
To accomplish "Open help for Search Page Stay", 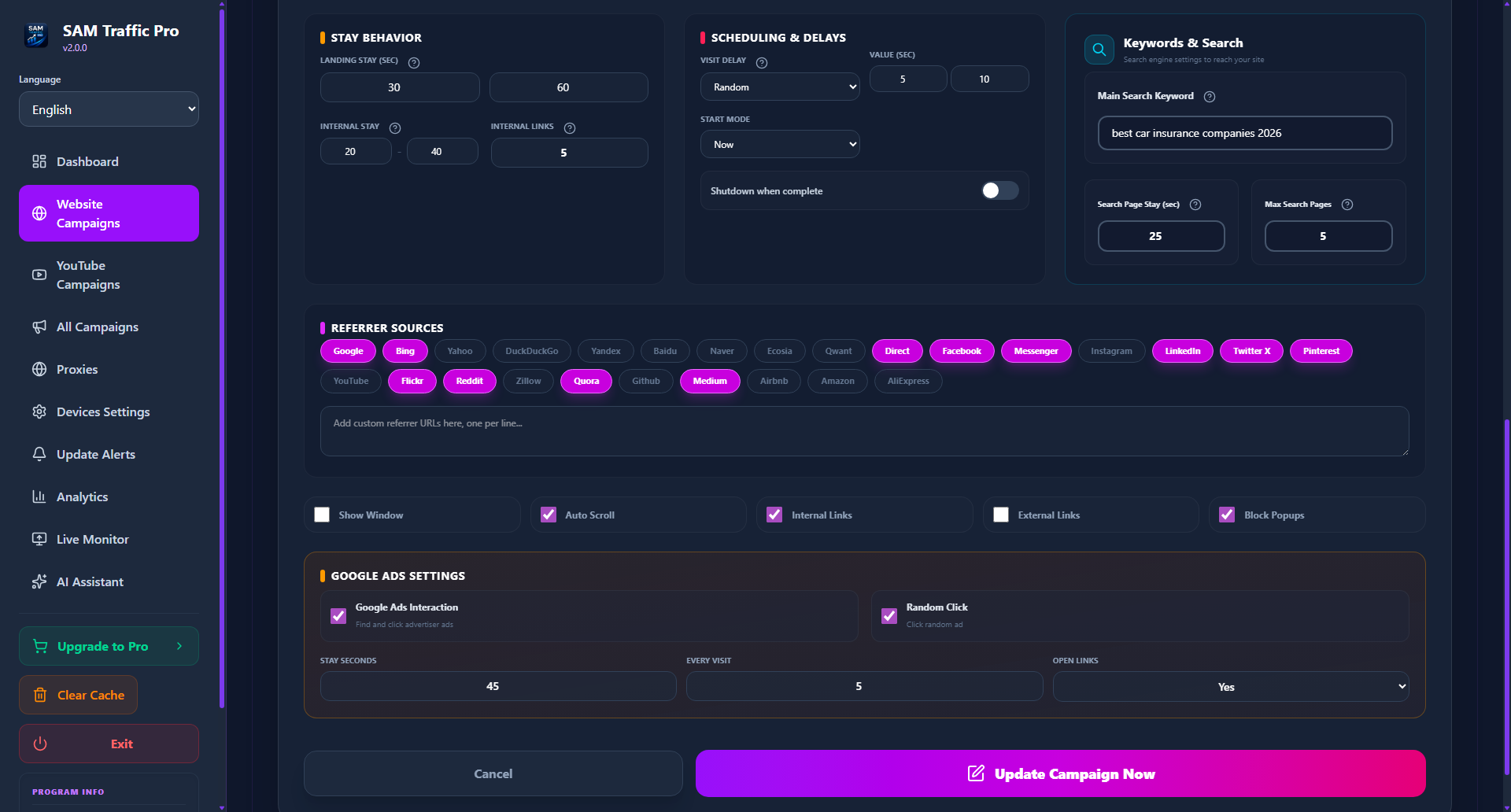I will (1195, 205).
